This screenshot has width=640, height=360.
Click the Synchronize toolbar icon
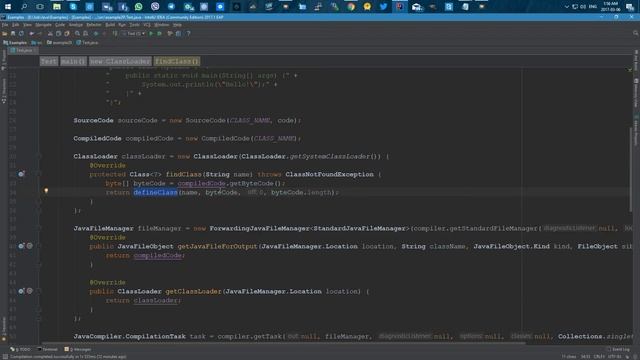pos(21,33)
